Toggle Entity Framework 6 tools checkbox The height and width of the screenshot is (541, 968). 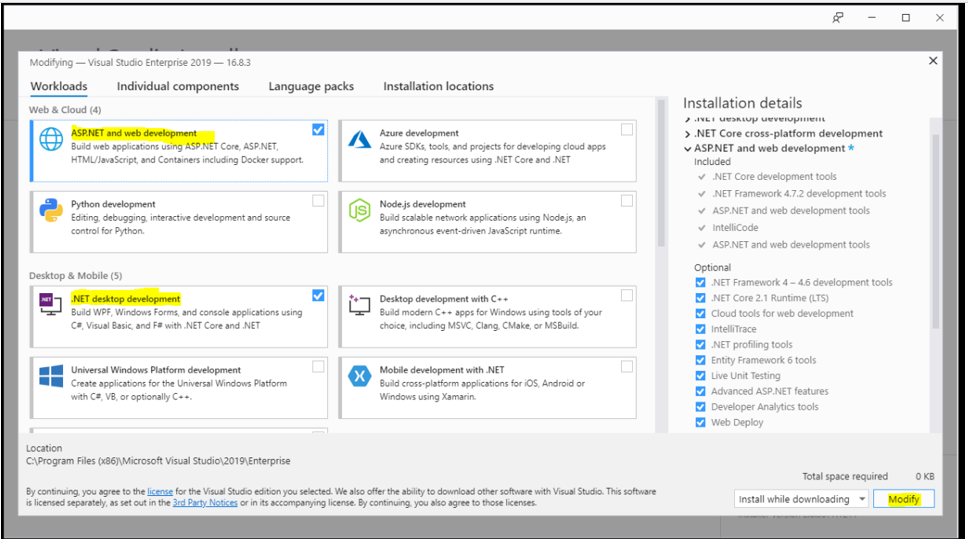point(700,360)
